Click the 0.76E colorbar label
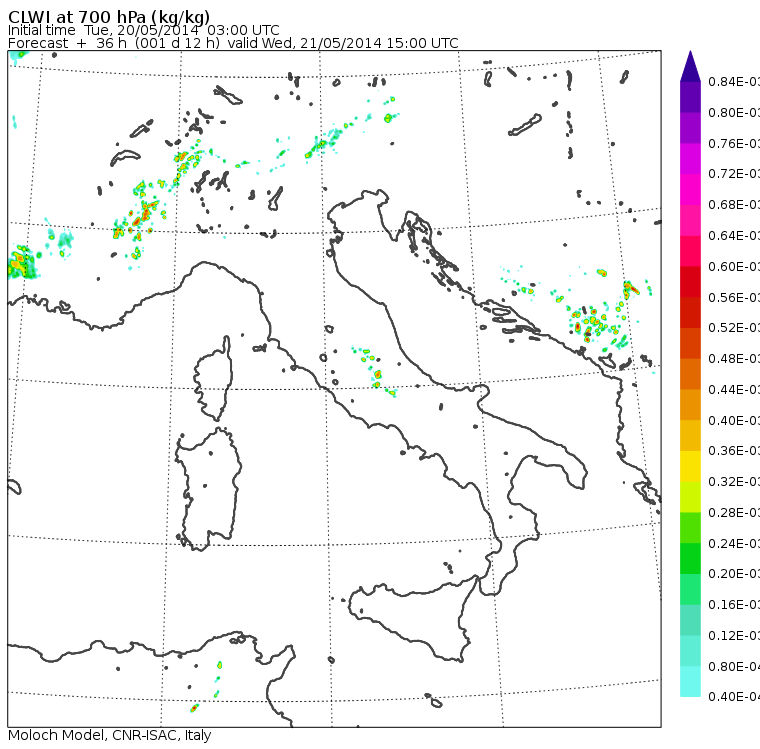 [x=734, y=143]
